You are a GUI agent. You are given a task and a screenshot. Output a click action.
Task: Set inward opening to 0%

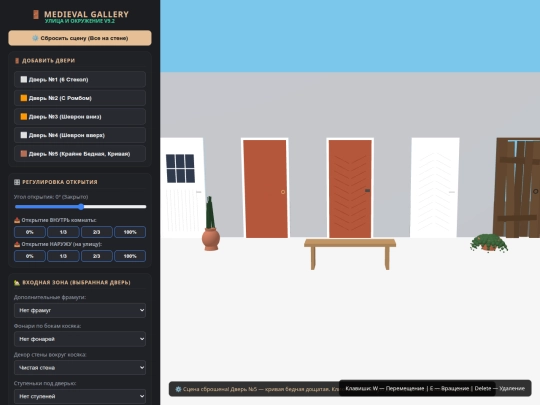click(30, 232)
